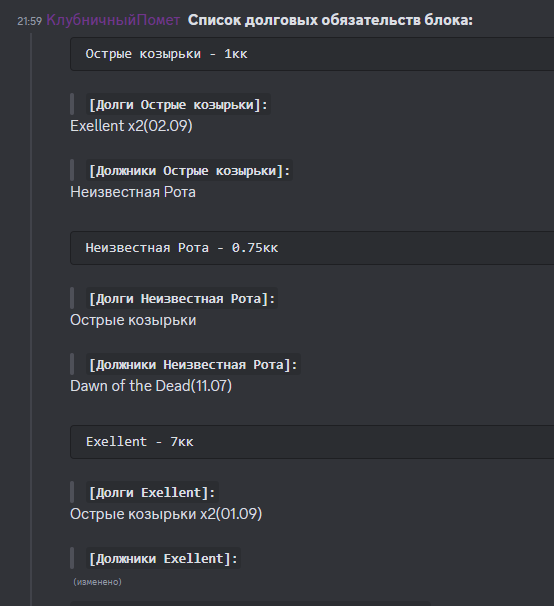
Task: Click the code block Неизвестная Рота - 0.75кк
Action: pos(312,248)
